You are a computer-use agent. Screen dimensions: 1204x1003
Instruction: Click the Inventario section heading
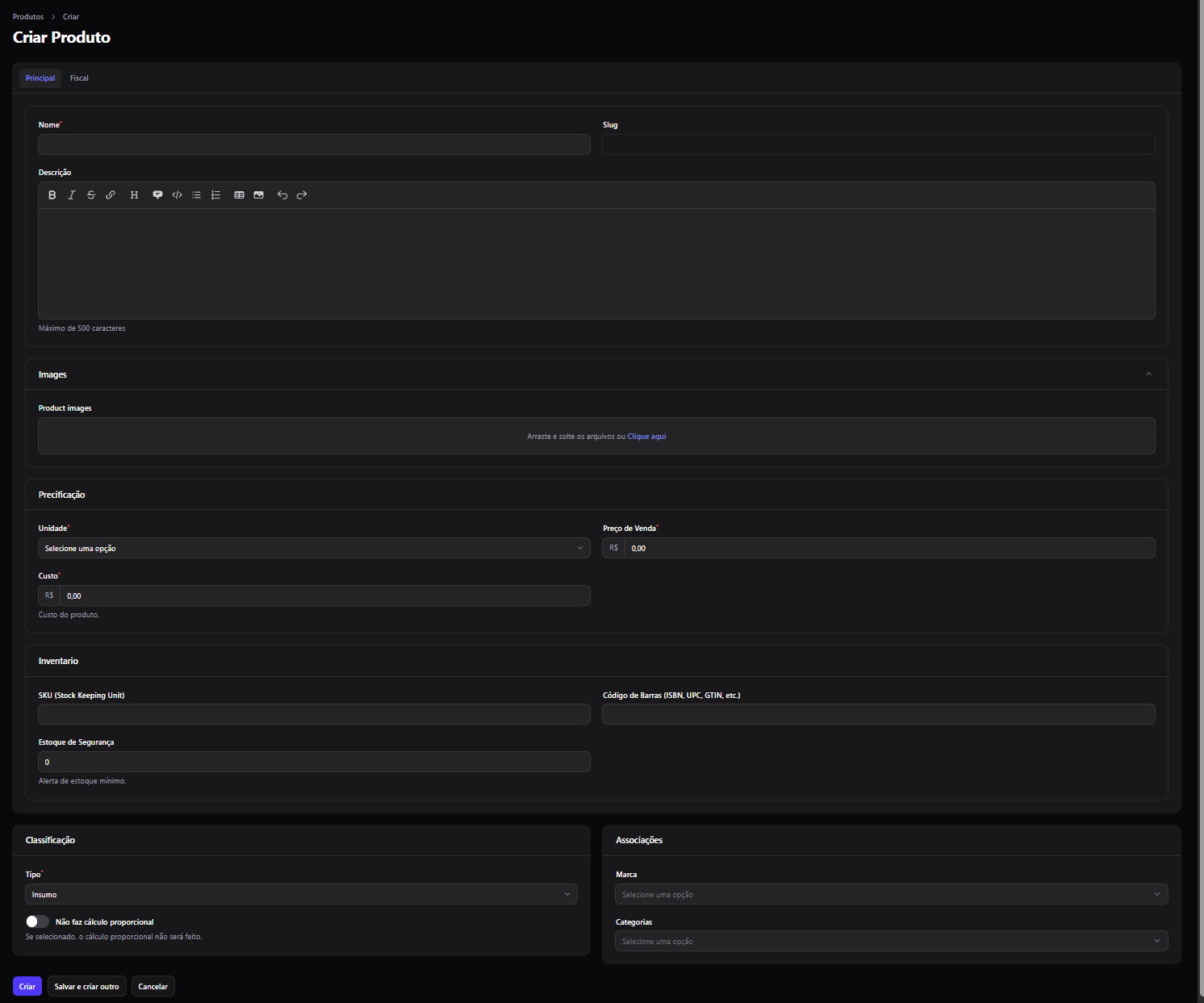click(x=58, y=661)
